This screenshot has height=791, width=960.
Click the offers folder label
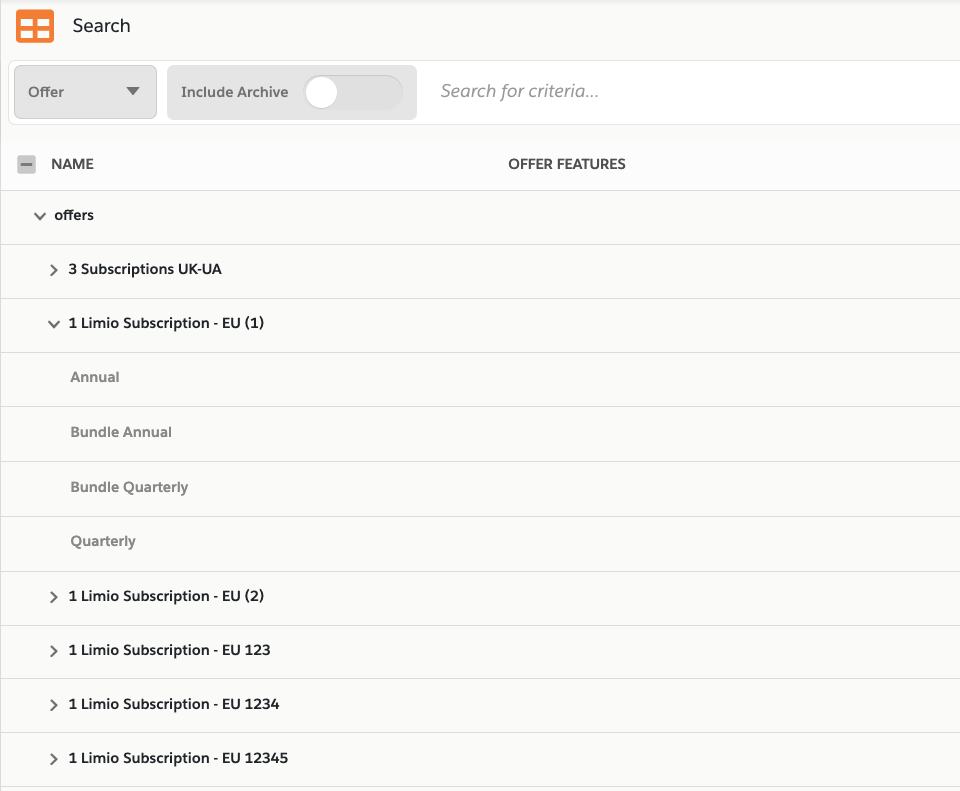tap(74, 216)
